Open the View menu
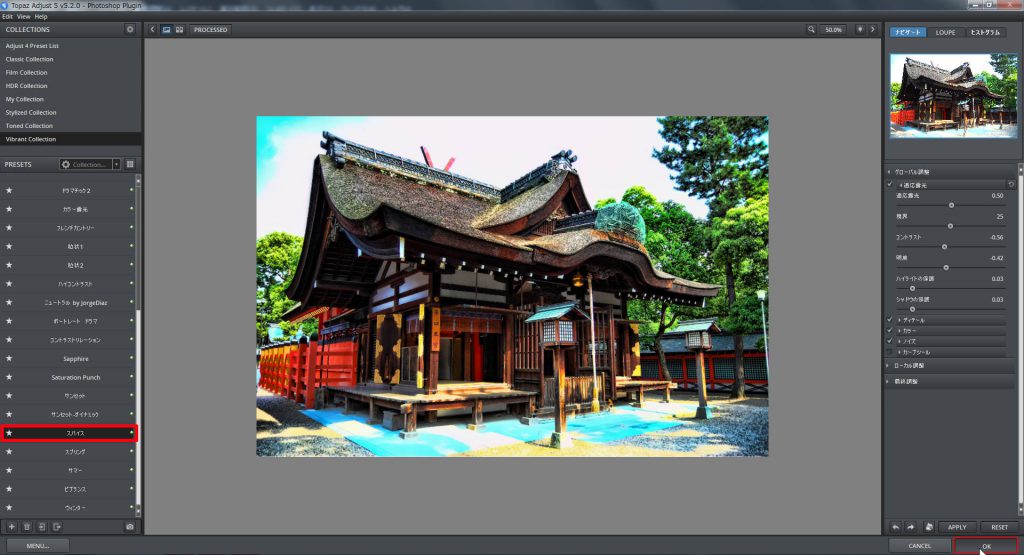Screen dimensions: 1024x555 coord(23,17)
